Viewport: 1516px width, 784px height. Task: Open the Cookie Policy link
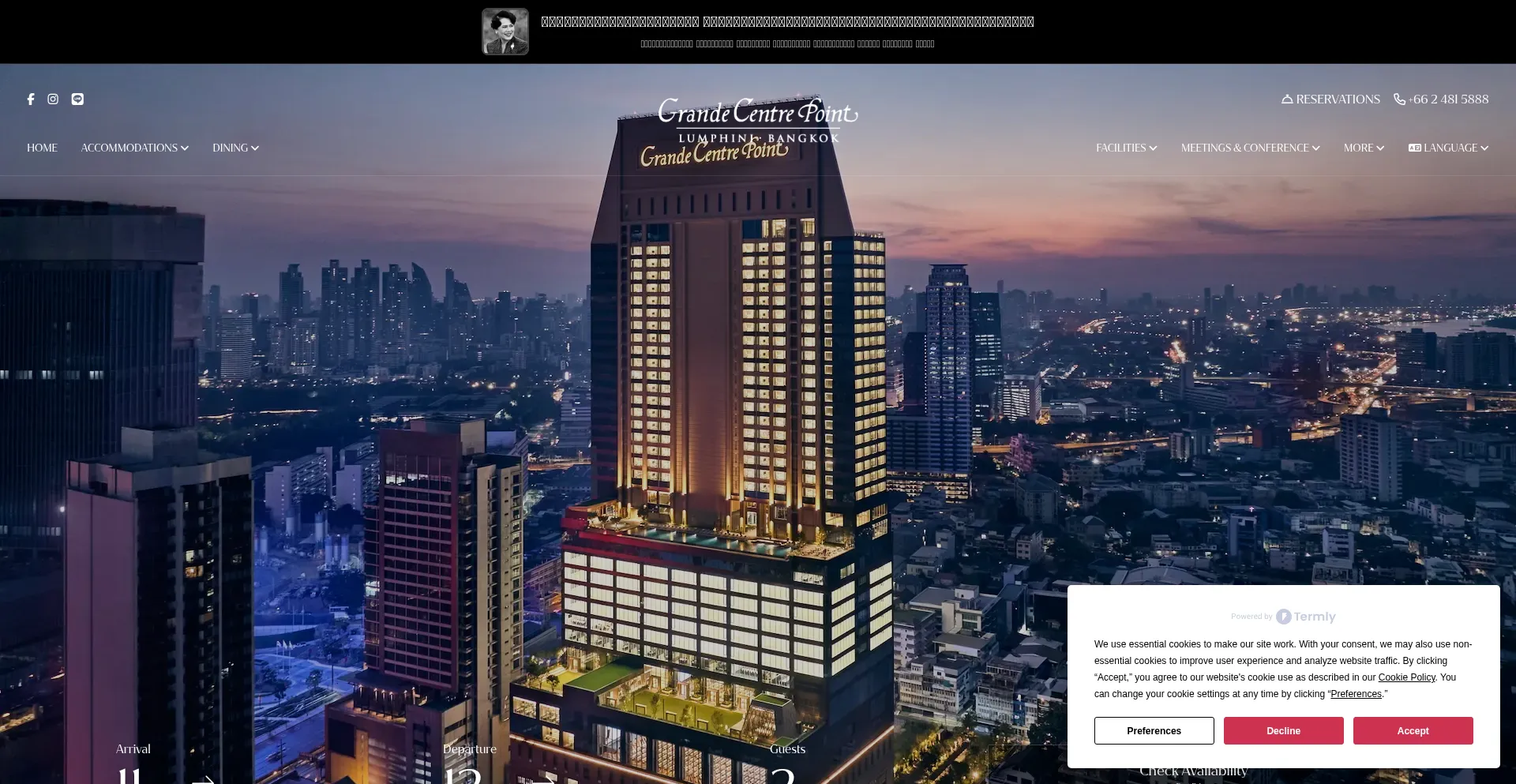1406,677
